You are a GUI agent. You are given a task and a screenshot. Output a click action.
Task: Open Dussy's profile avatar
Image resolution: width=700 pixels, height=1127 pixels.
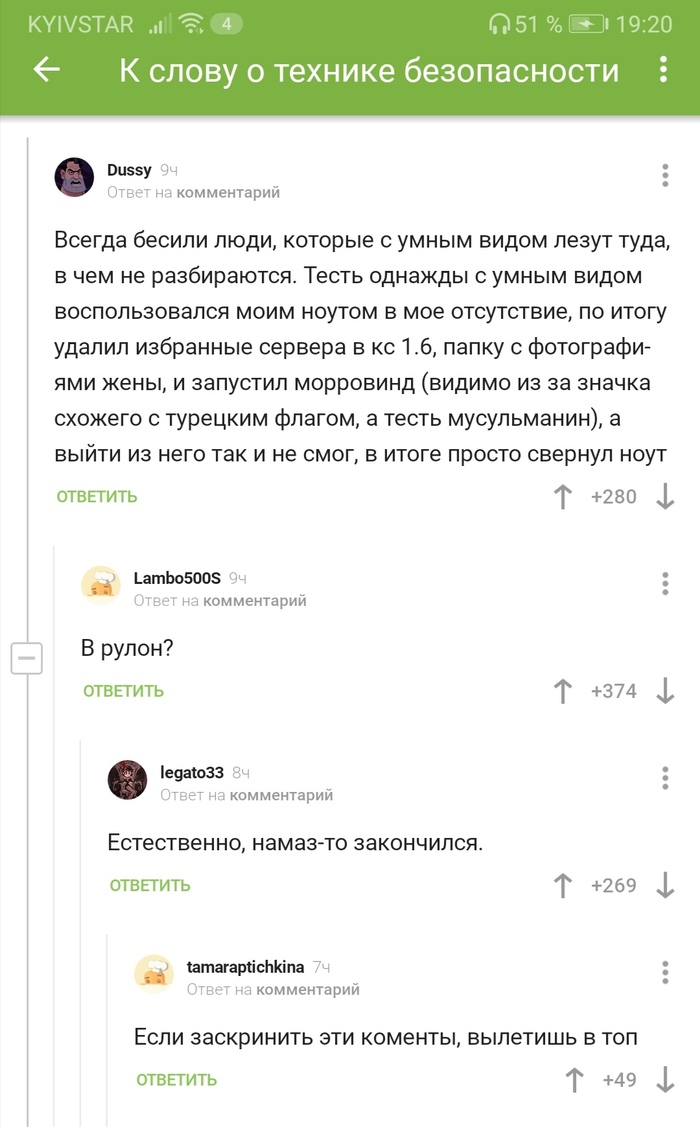click(74, 178)
